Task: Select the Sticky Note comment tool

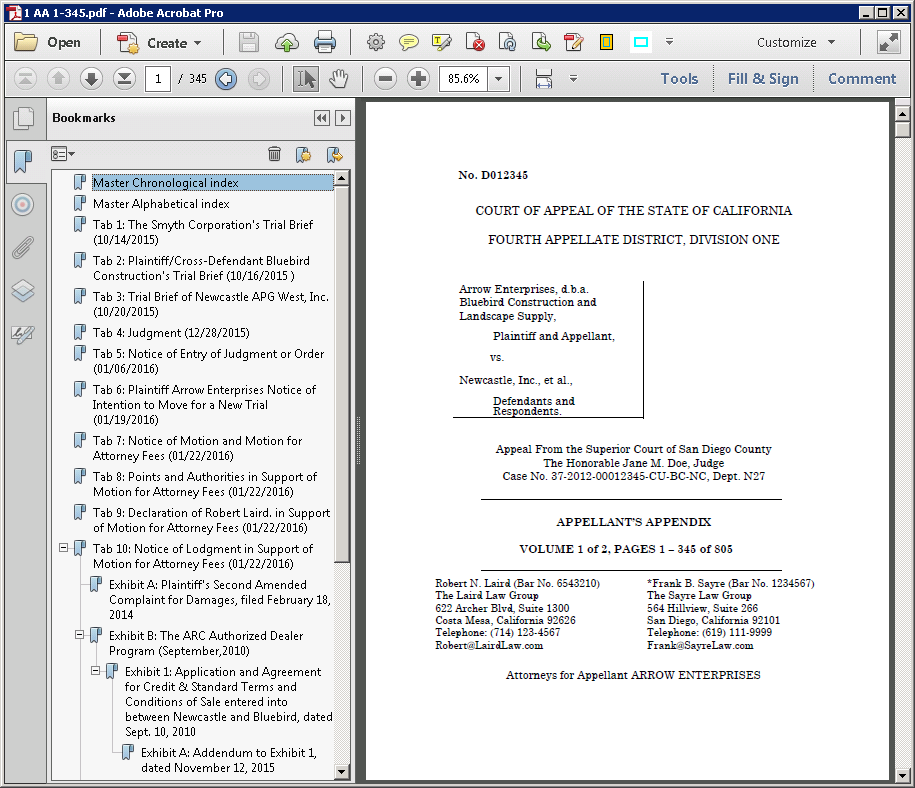Action: pos(409,42)
